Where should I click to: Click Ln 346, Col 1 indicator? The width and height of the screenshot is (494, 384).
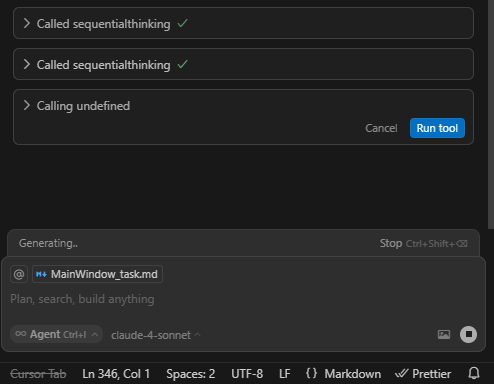click(x=116, y=374)
